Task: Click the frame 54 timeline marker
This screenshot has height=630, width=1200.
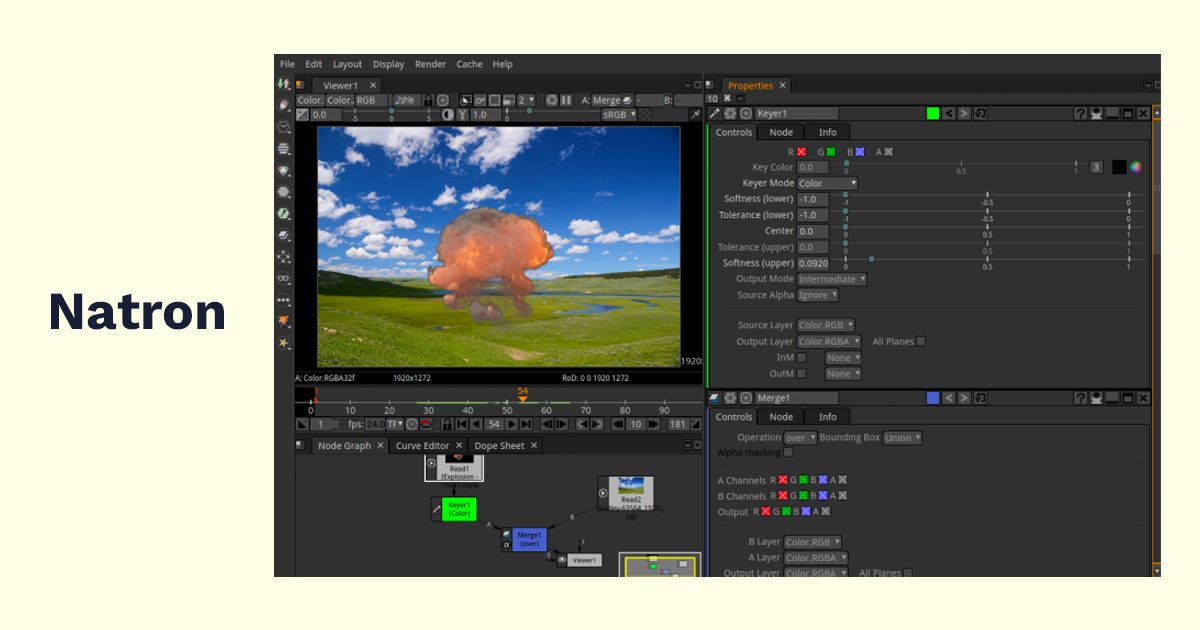Action: pyautogui.click(x=522, y=397)
